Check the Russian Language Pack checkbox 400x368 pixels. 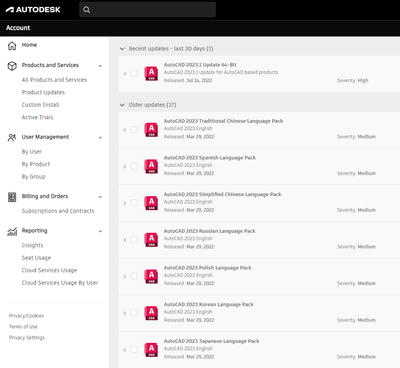(134, 239)
